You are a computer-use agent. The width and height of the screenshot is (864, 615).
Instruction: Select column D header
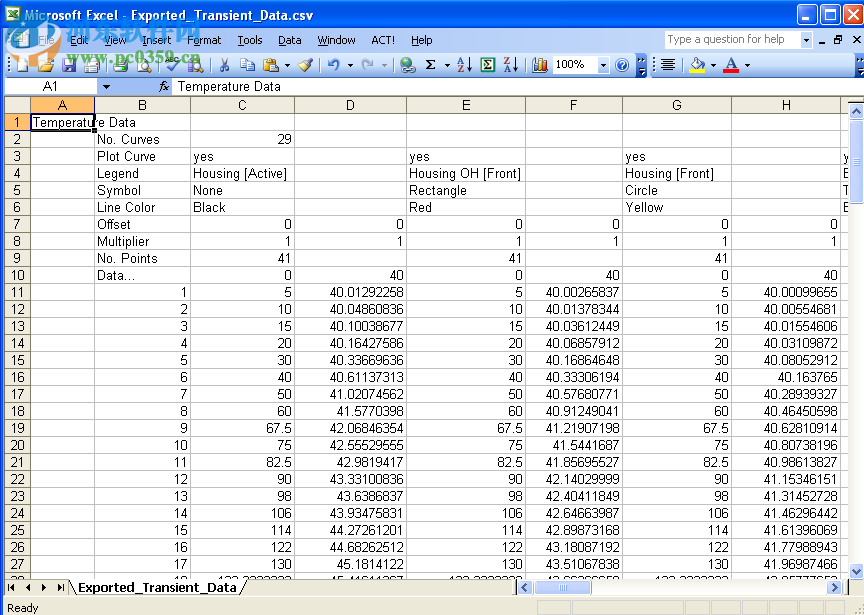tap(350, 105)
